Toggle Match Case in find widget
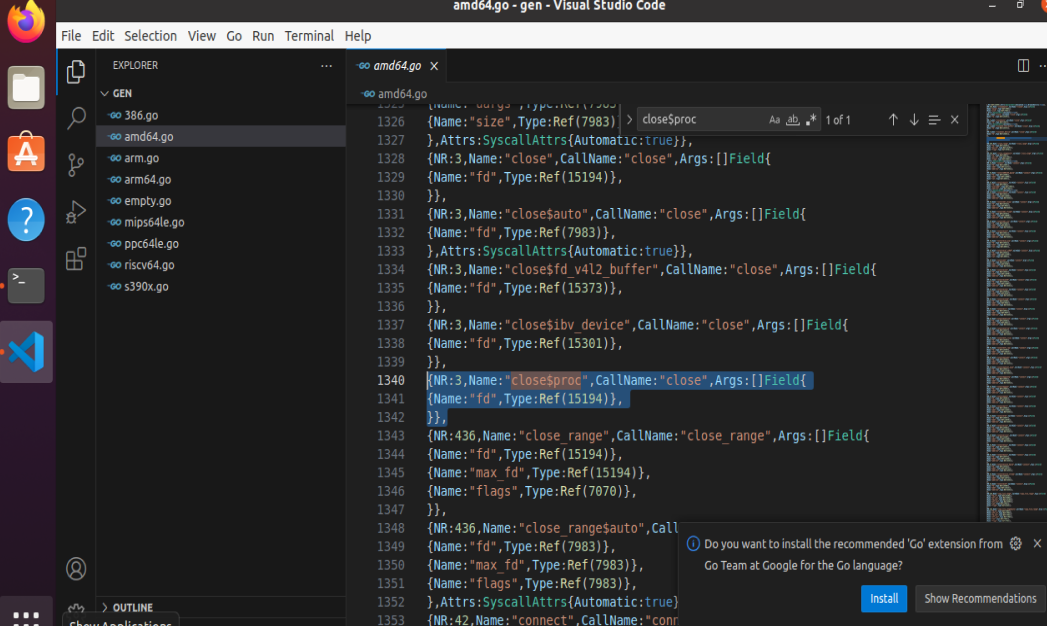The width and height of the screenshot is (1047, 626). [774, 120]
